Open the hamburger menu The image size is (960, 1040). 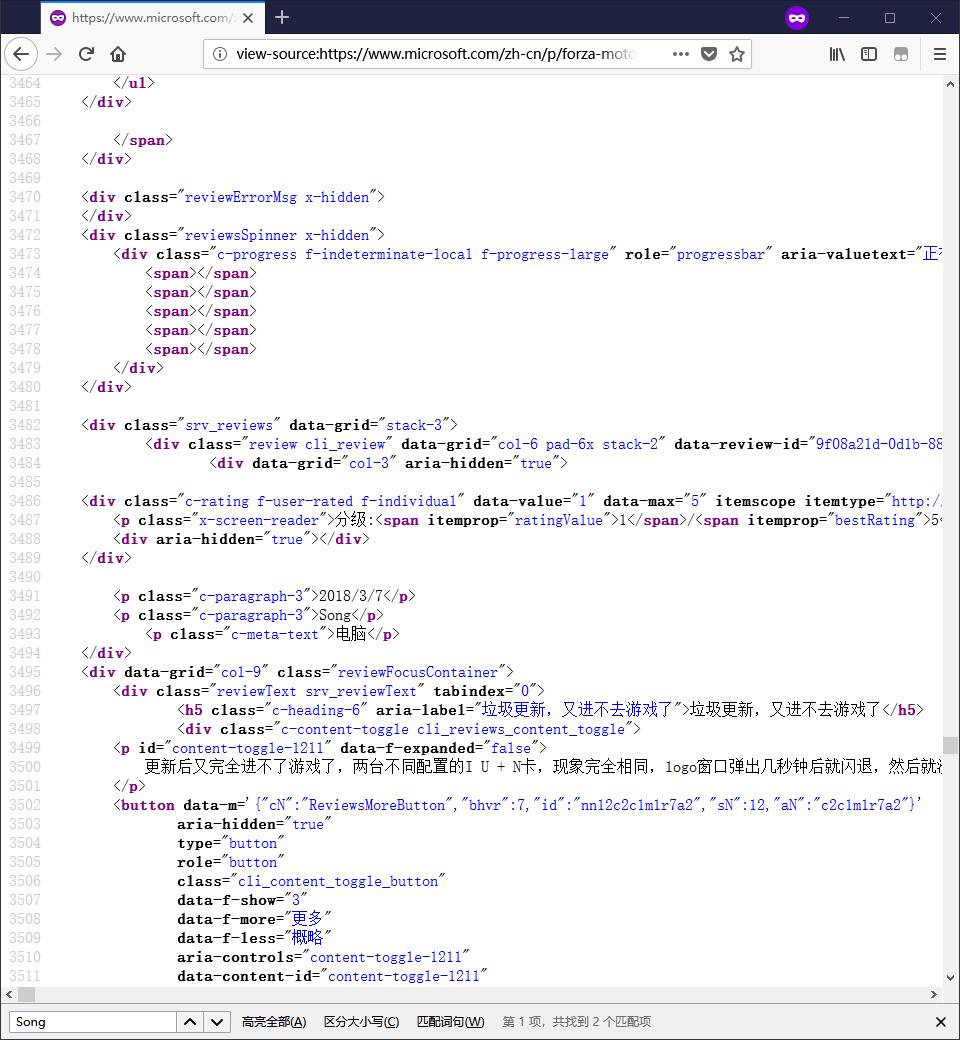click(x=940, y=54)
